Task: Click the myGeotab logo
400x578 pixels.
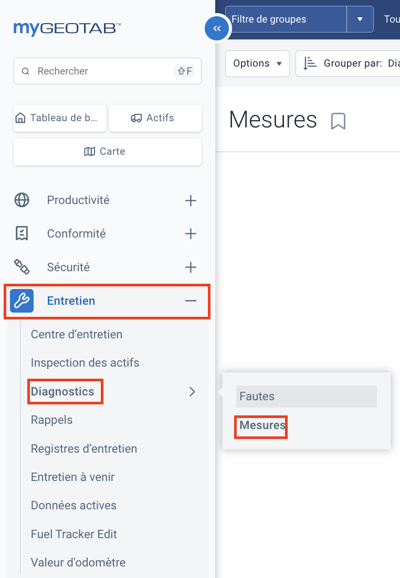Action: tap(67, 28)
